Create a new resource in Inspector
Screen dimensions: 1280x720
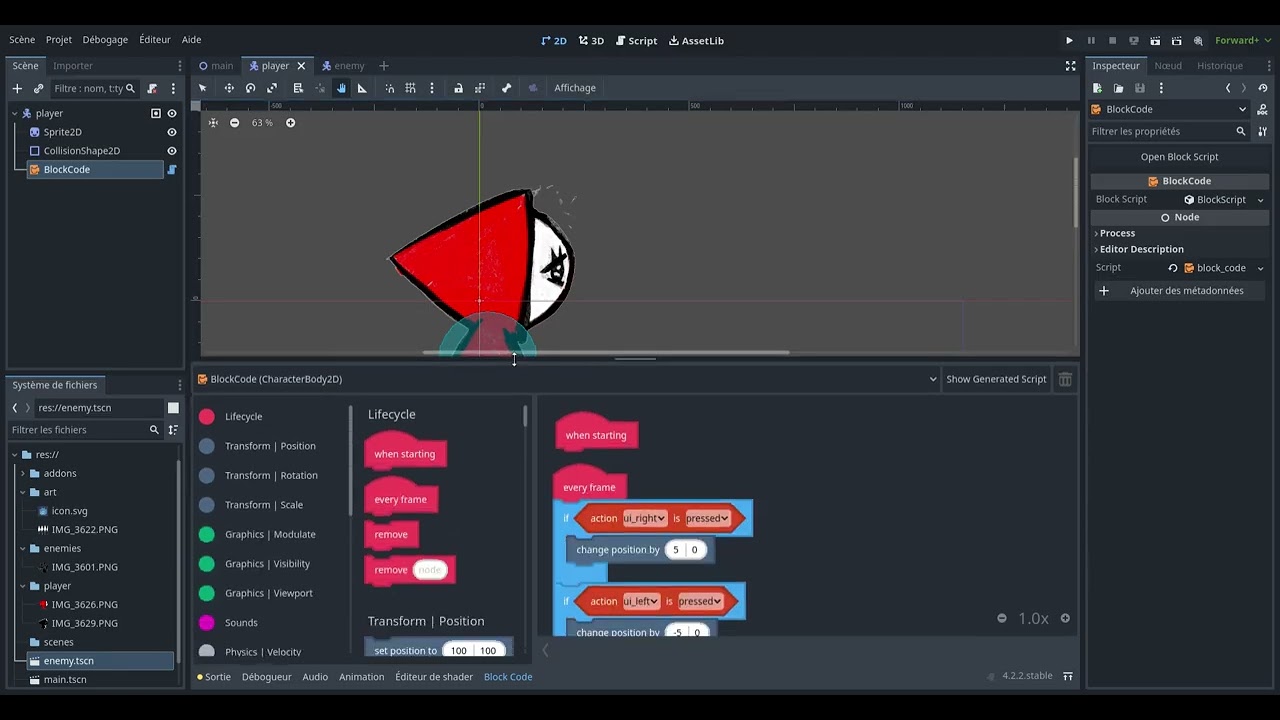1097,88
